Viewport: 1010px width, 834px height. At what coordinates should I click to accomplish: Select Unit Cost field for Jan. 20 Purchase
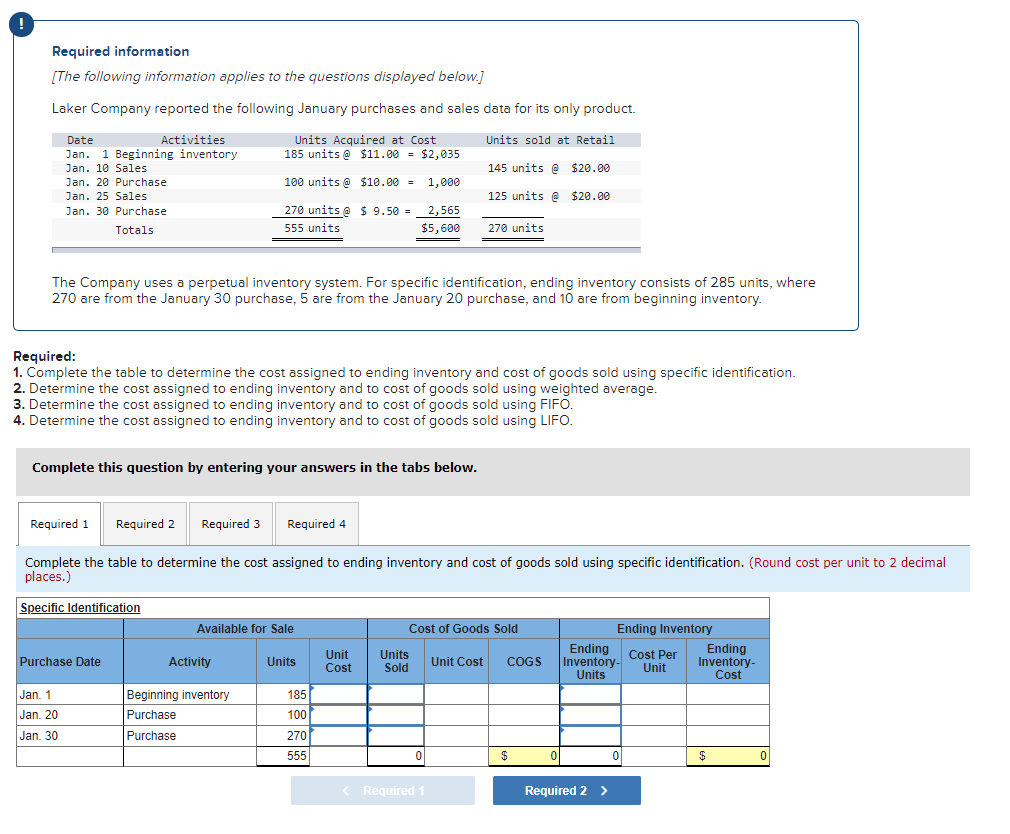tap(338, 715)
